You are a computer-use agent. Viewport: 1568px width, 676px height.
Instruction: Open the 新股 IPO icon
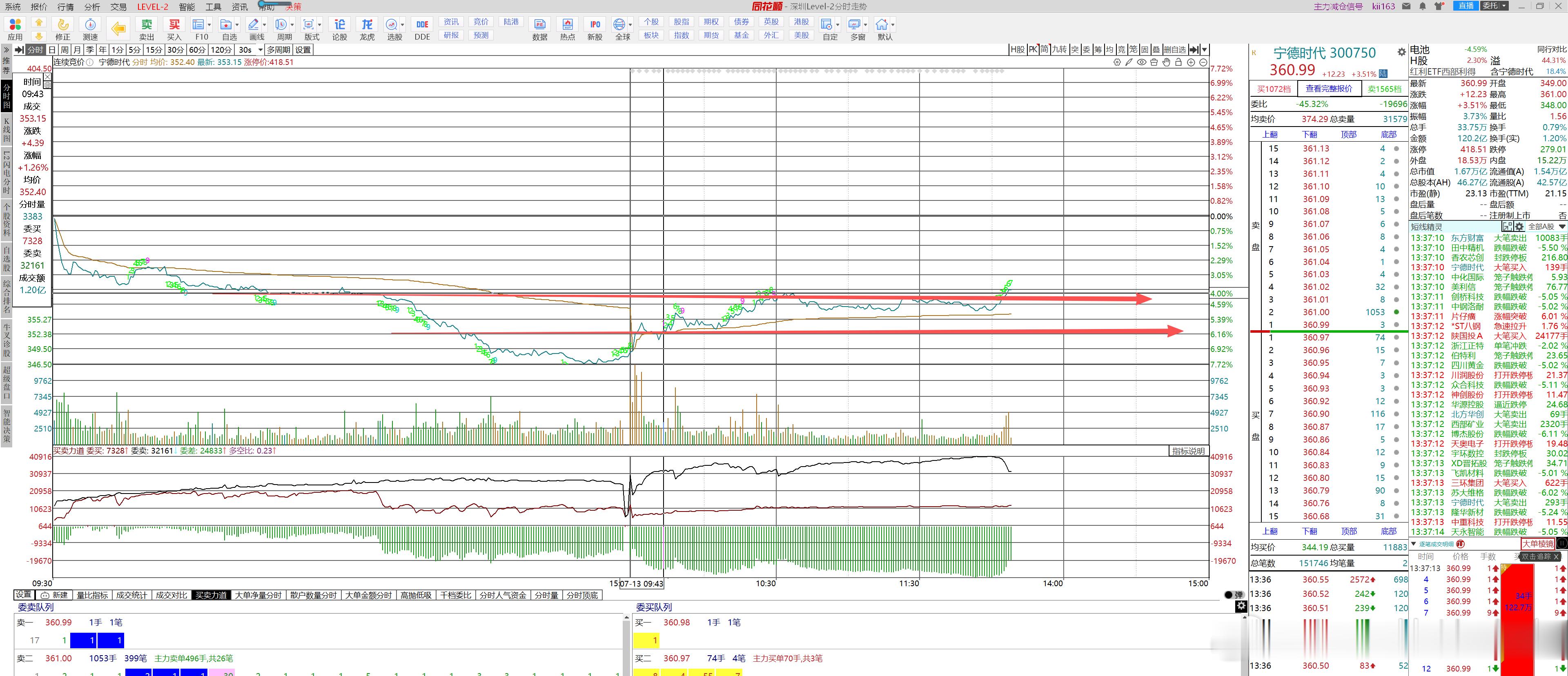click(x=595, y=29)
